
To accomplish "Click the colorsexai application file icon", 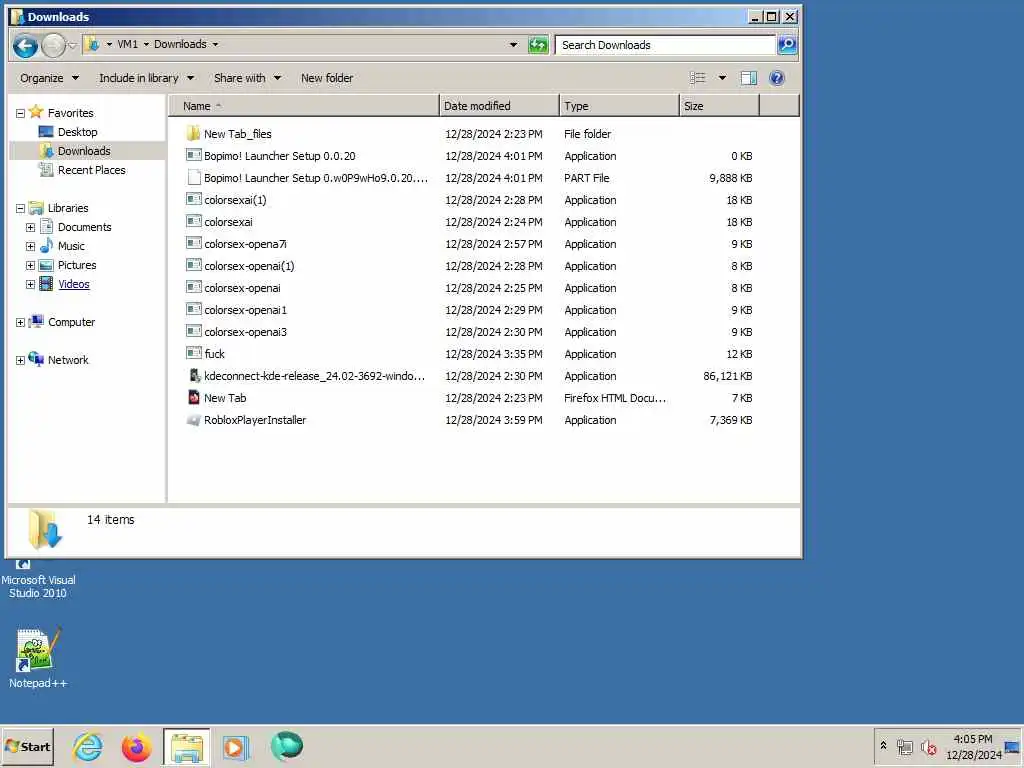I will (x=193, y=221).
